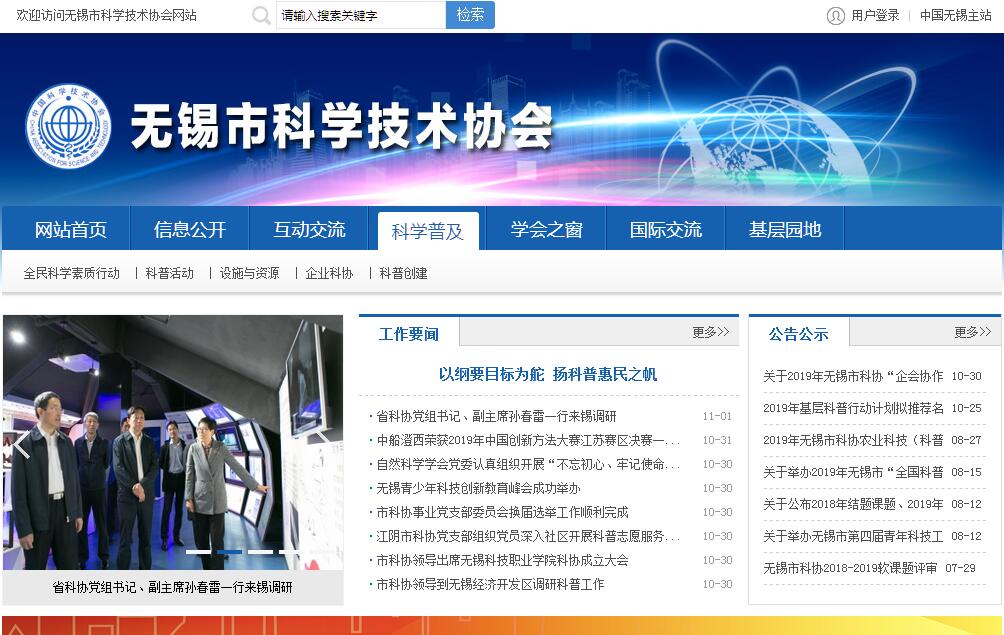This screenshot has height=635, width=1004.
Task: Click the search keyword input field
Action: [360, 16]
